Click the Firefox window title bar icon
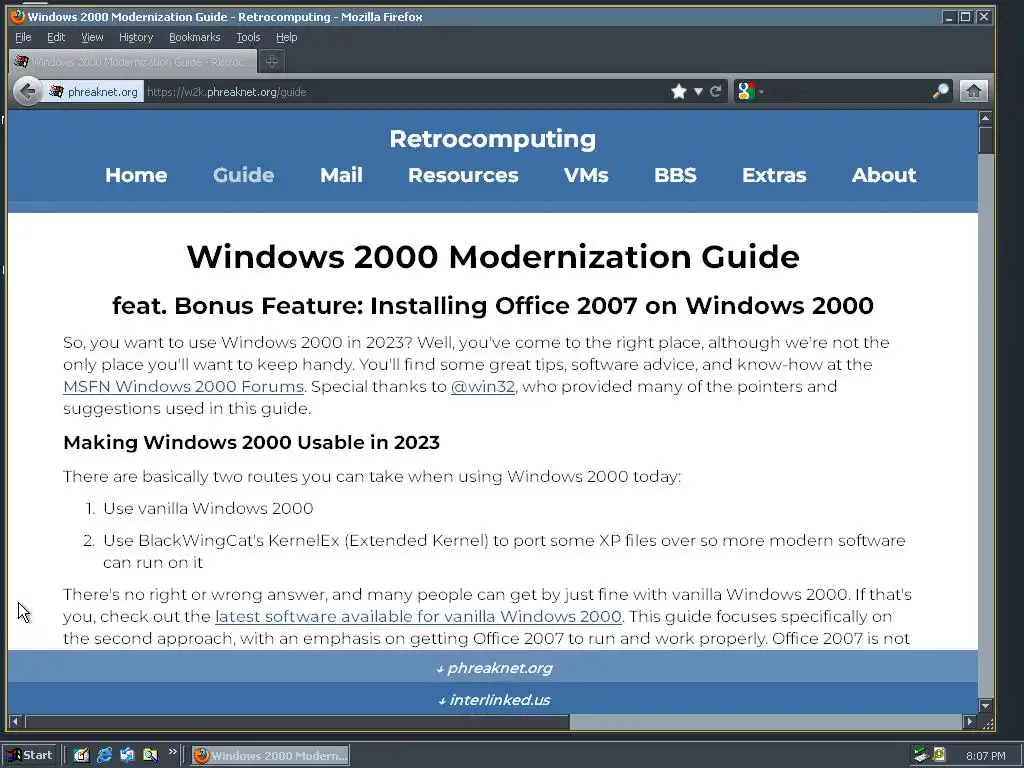The width and height of the screenshot is (1024, 768). tap(18, 16)
